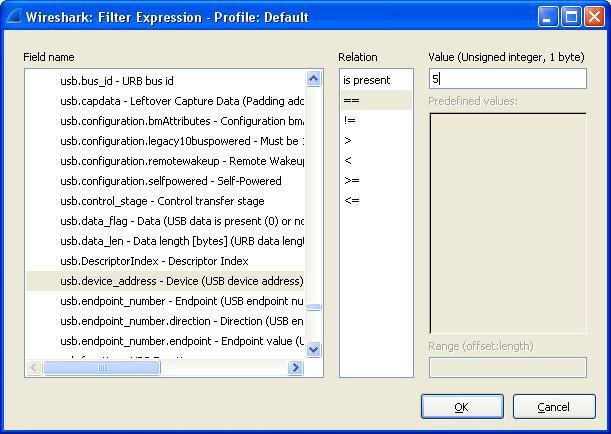The image size is (611, 434).
Task: Select the 'is present' relation
Action: pos(366,80)
